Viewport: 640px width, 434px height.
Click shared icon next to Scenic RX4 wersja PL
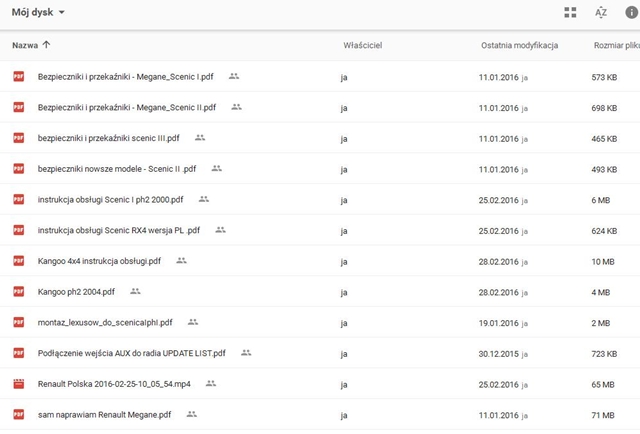tap(220, 230)
